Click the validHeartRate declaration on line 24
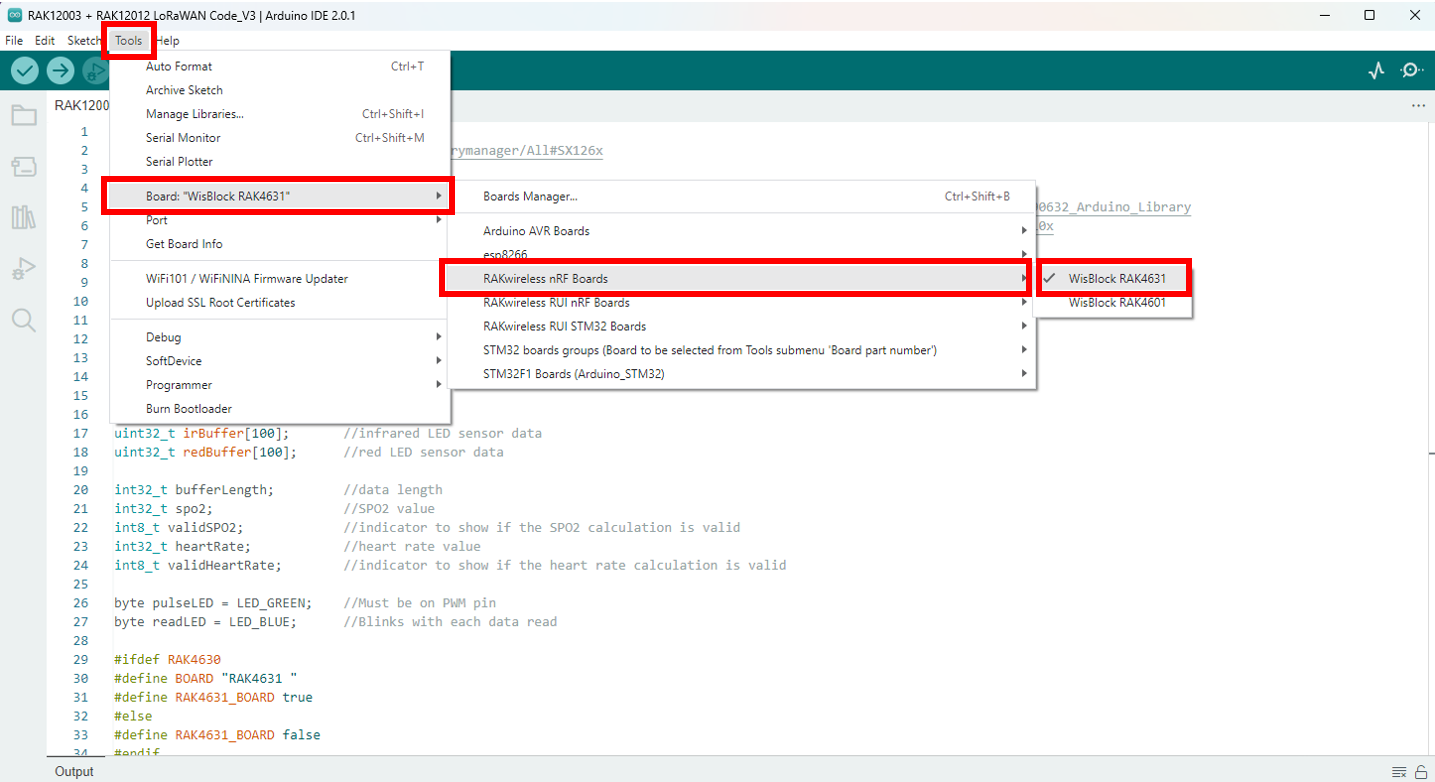The width and height of the screenshot is (1435, 782). pyautogui.click(x=198, y=565)
